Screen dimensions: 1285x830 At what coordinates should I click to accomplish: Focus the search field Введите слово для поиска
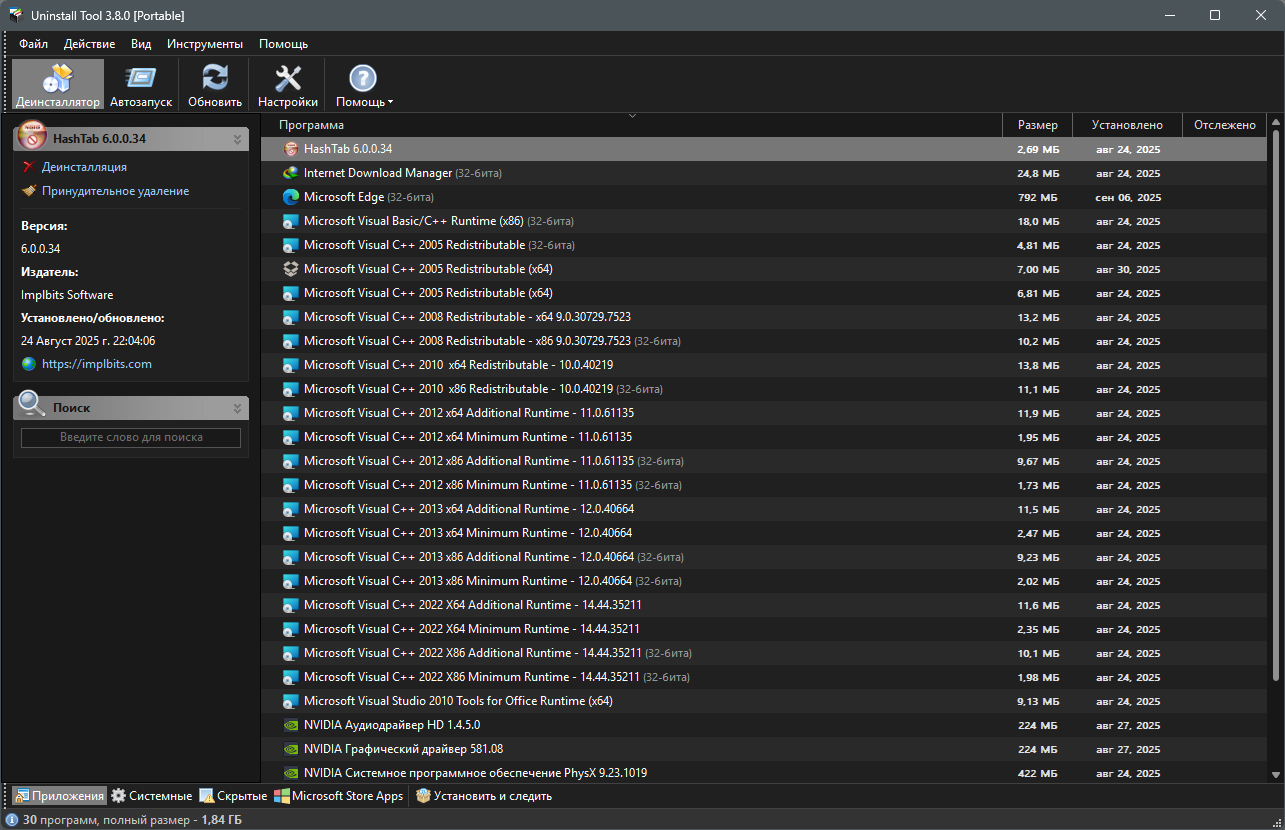[131, 437]
